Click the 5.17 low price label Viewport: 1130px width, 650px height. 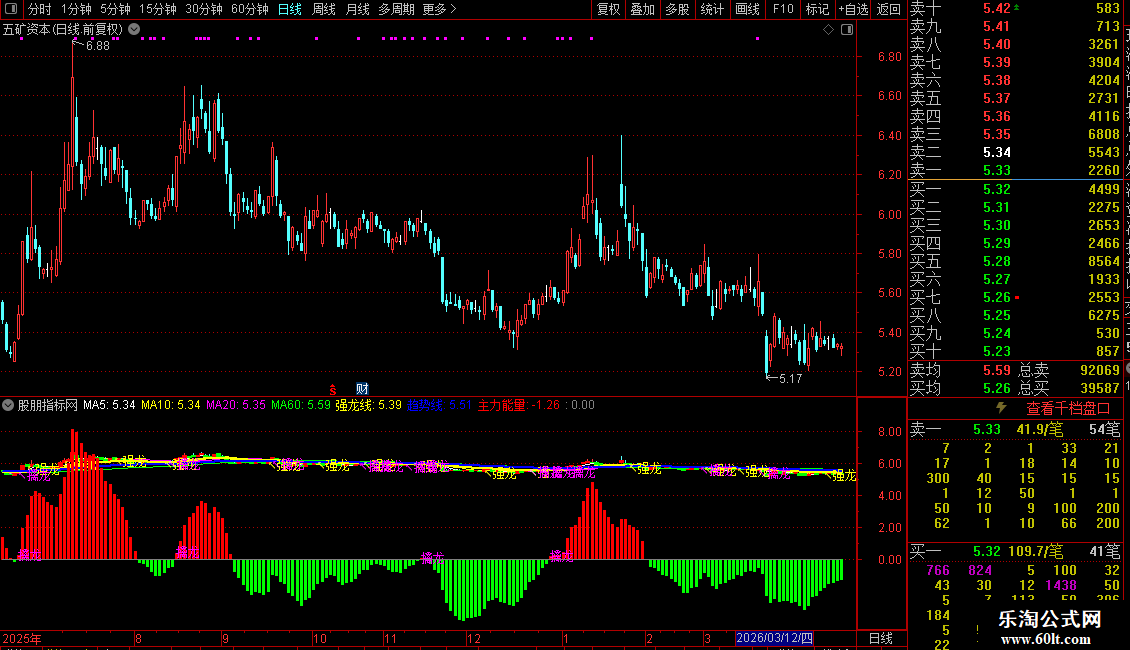791,378
